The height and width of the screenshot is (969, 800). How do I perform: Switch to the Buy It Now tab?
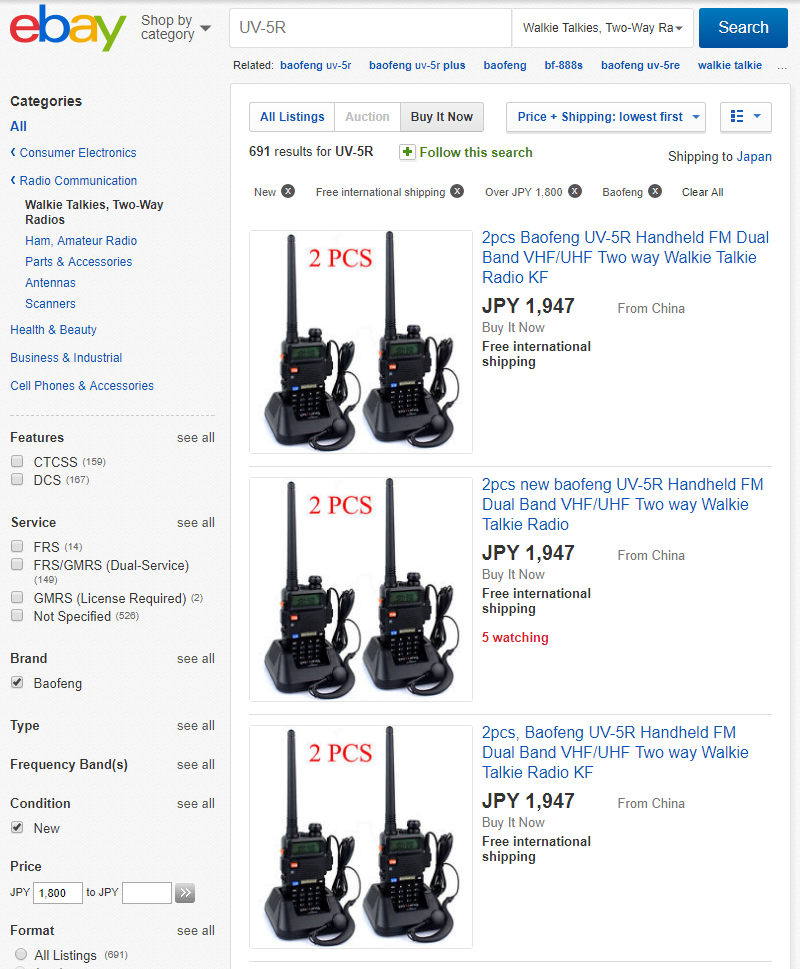[x=442, y=117]
